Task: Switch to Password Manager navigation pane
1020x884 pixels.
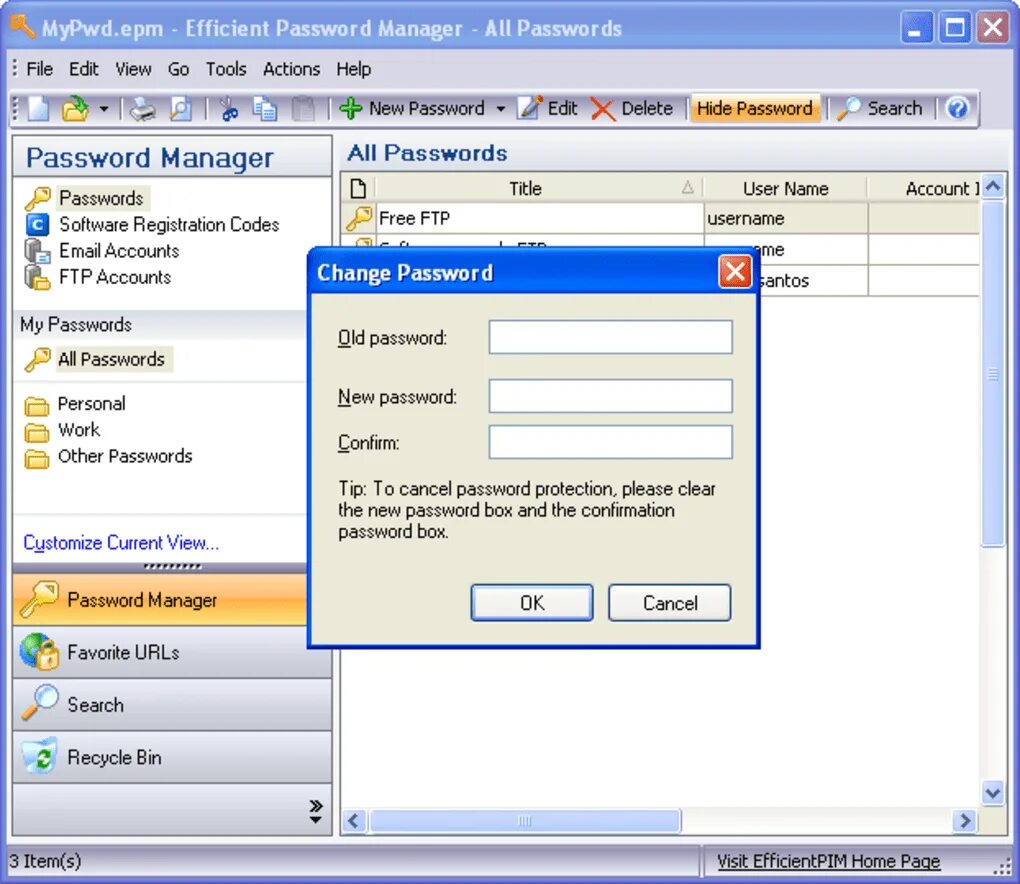Action: point(160,600)
